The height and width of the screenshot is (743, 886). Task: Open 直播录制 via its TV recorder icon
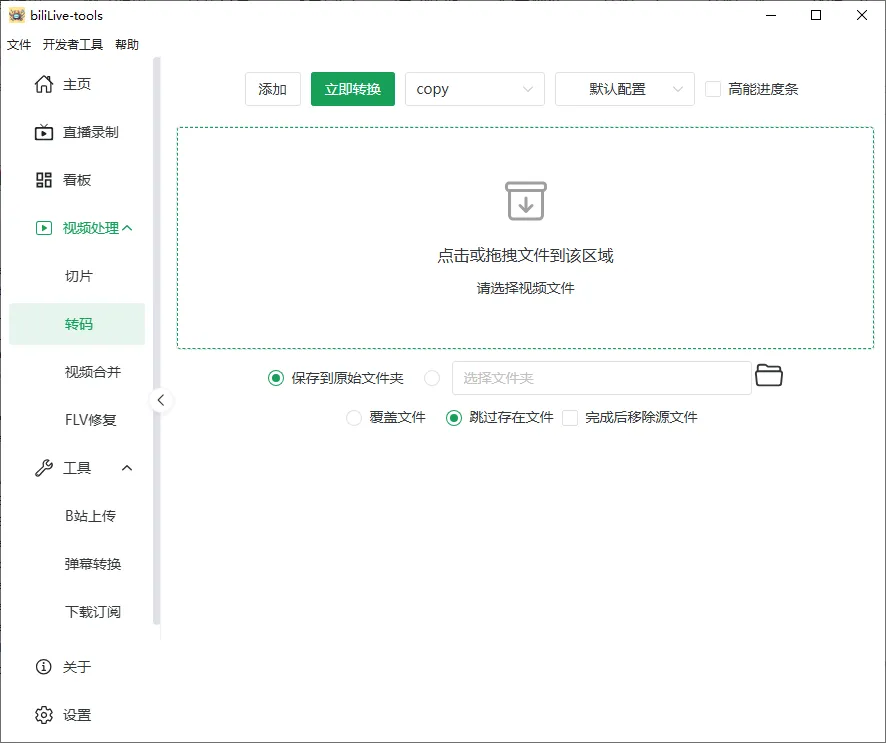[44, 132]
